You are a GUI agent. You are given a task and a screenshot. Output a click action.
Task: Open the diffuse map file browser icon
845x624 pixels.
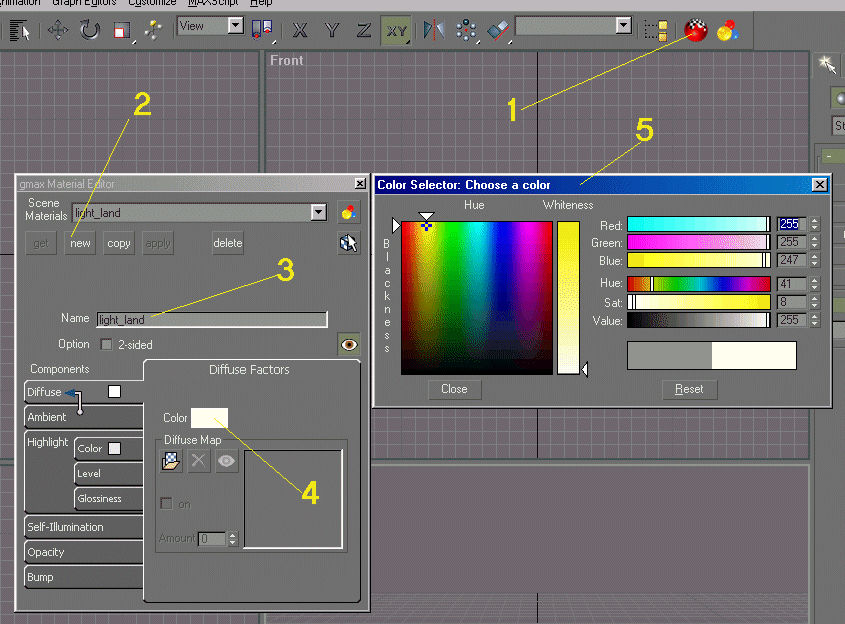pos(171,461)
